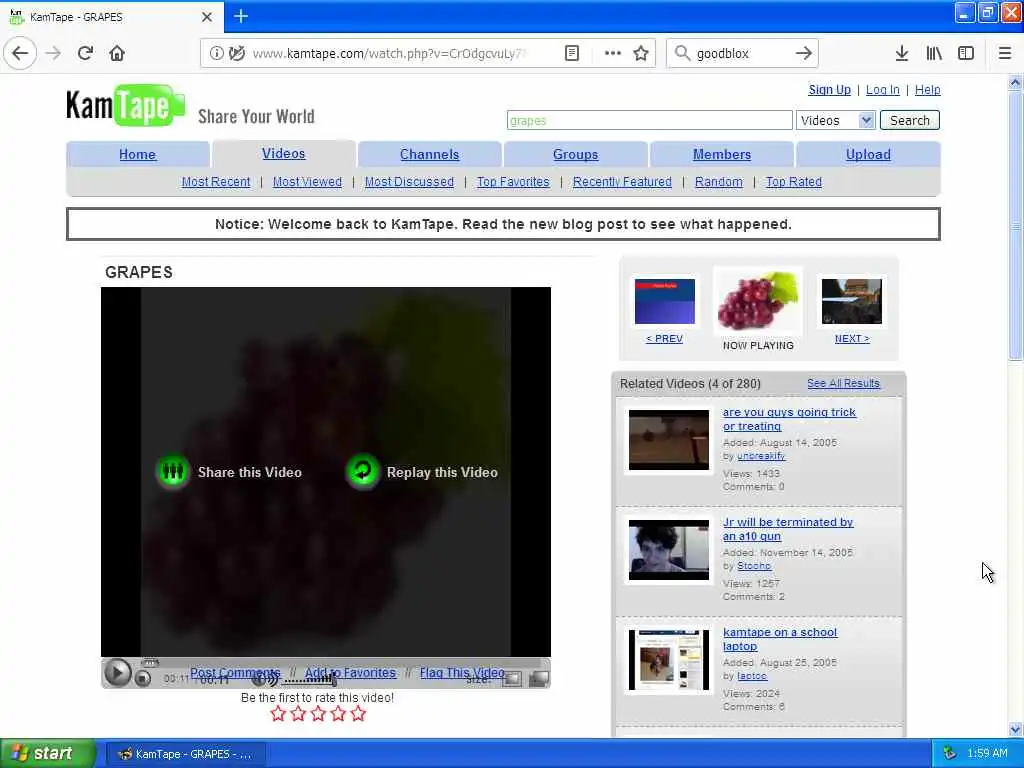Open page actions three-dots menu
Screen dimensions: 1024x768
[x=613, y=54]
